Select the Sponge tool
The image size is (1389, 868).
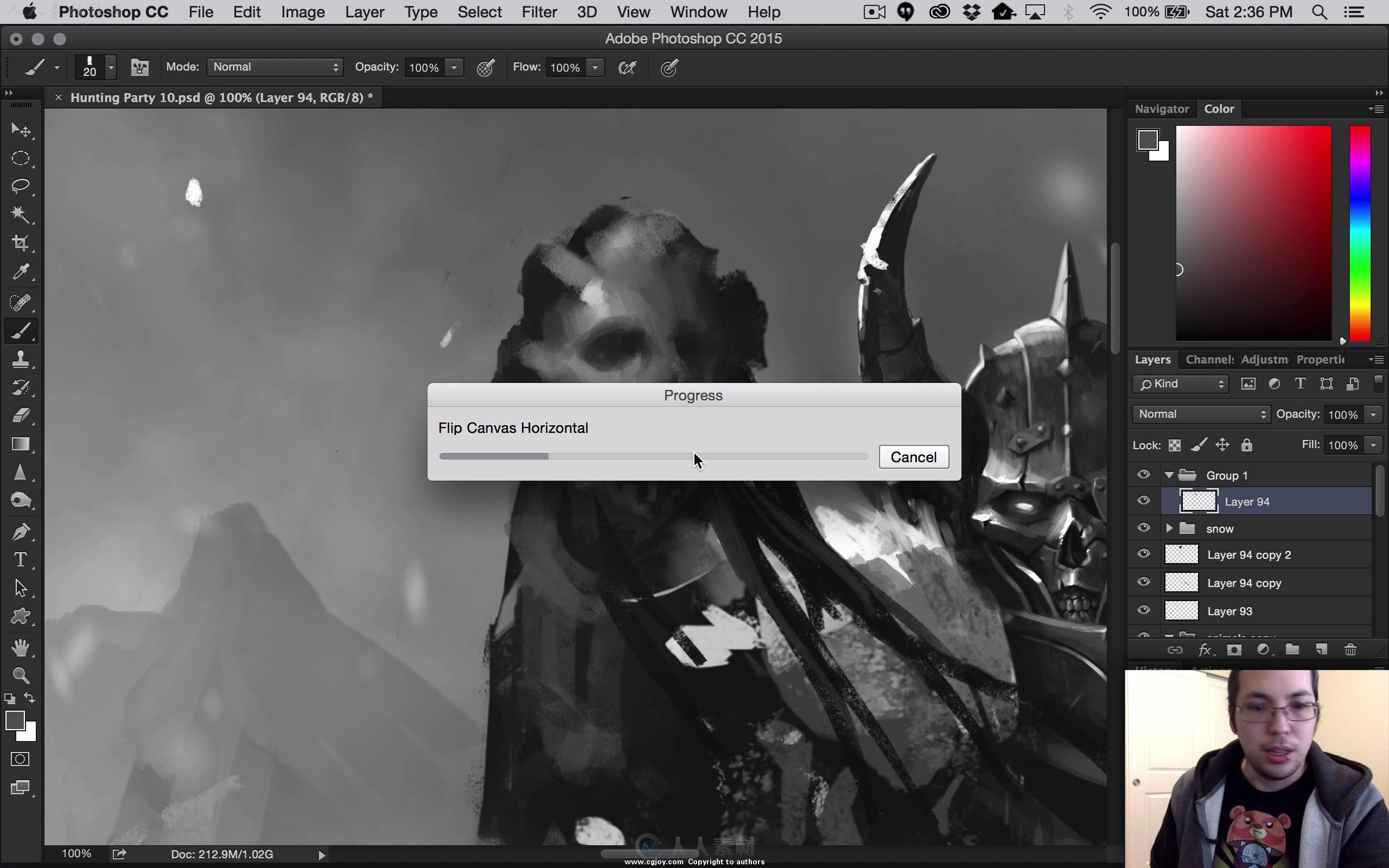pos(21,501)
